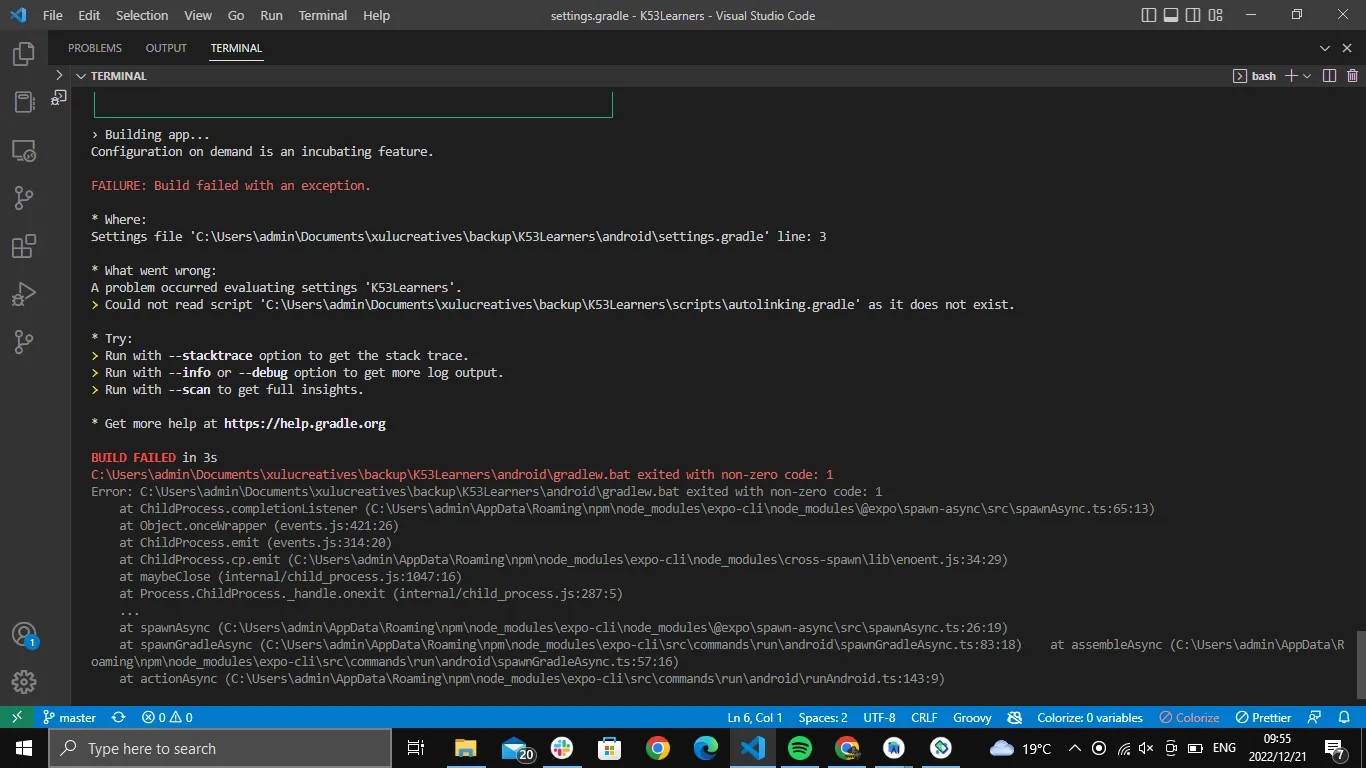Open the Explorer view in activity bar
1366x768 pixels.
click(x=24, y=54)
